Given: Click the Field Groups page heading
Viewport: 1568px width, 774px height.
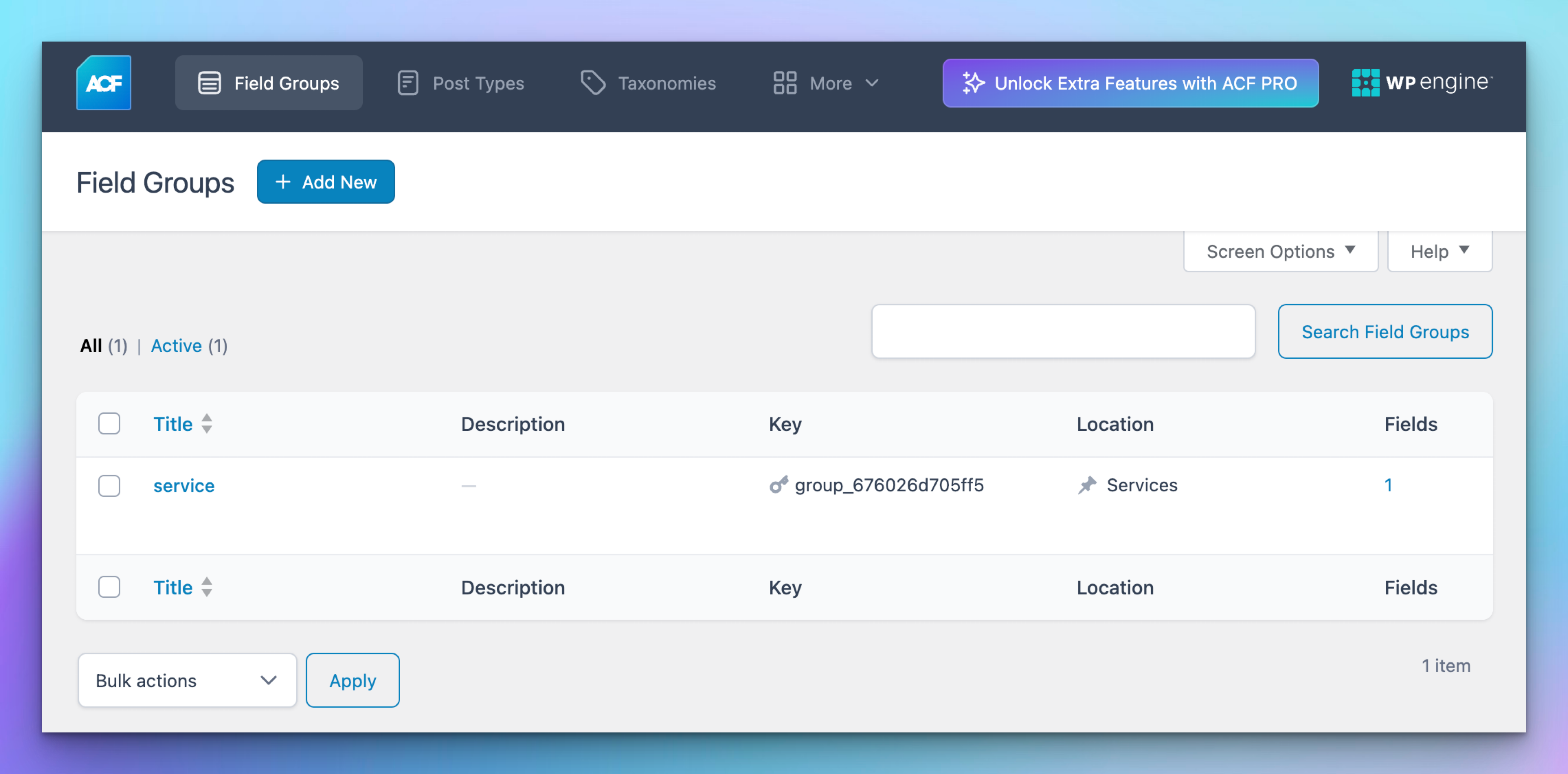Looking at the screenshot, I should point(155,183).
